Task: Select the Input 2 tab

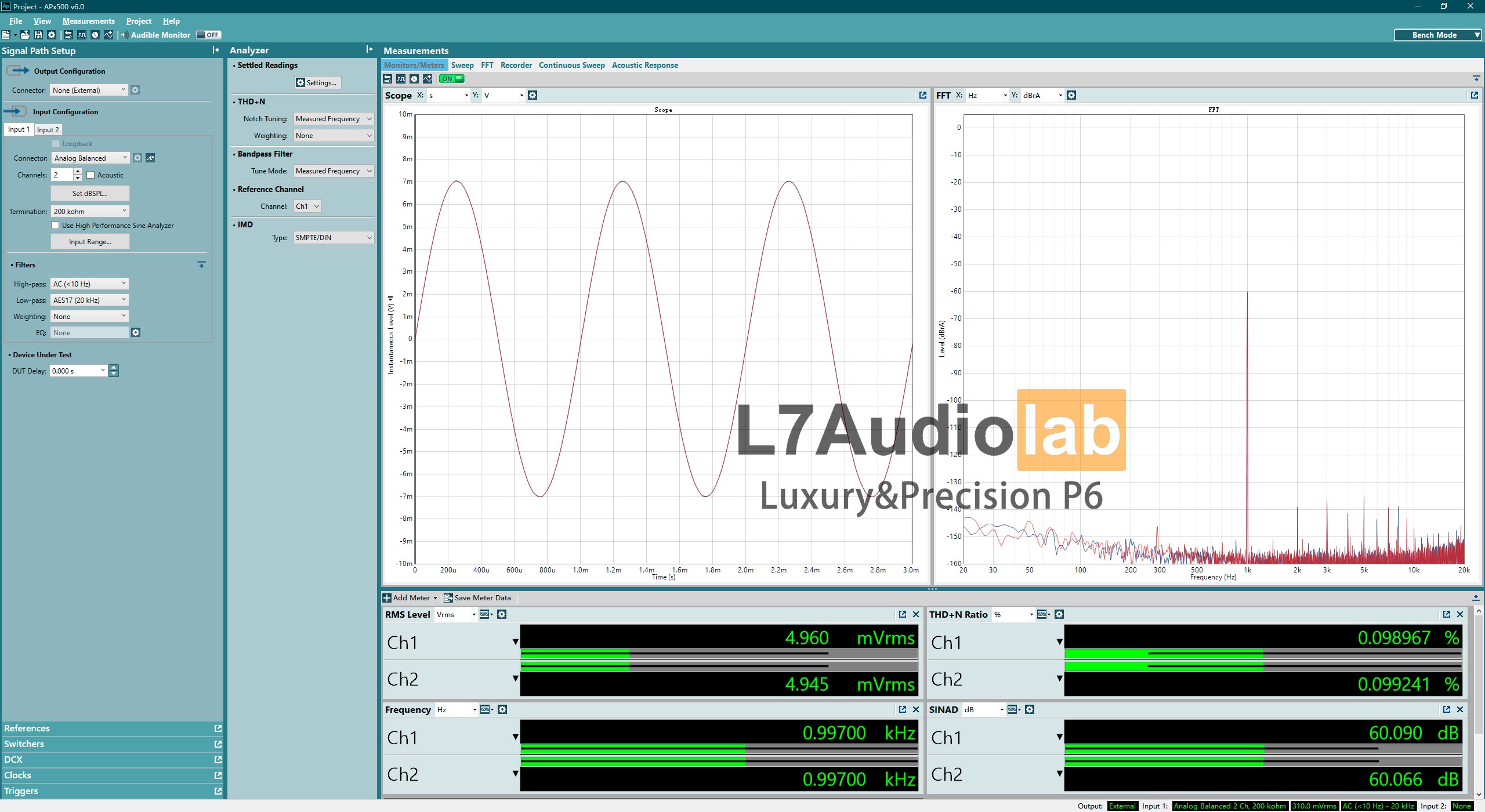Action: click(x=48, y=129)
